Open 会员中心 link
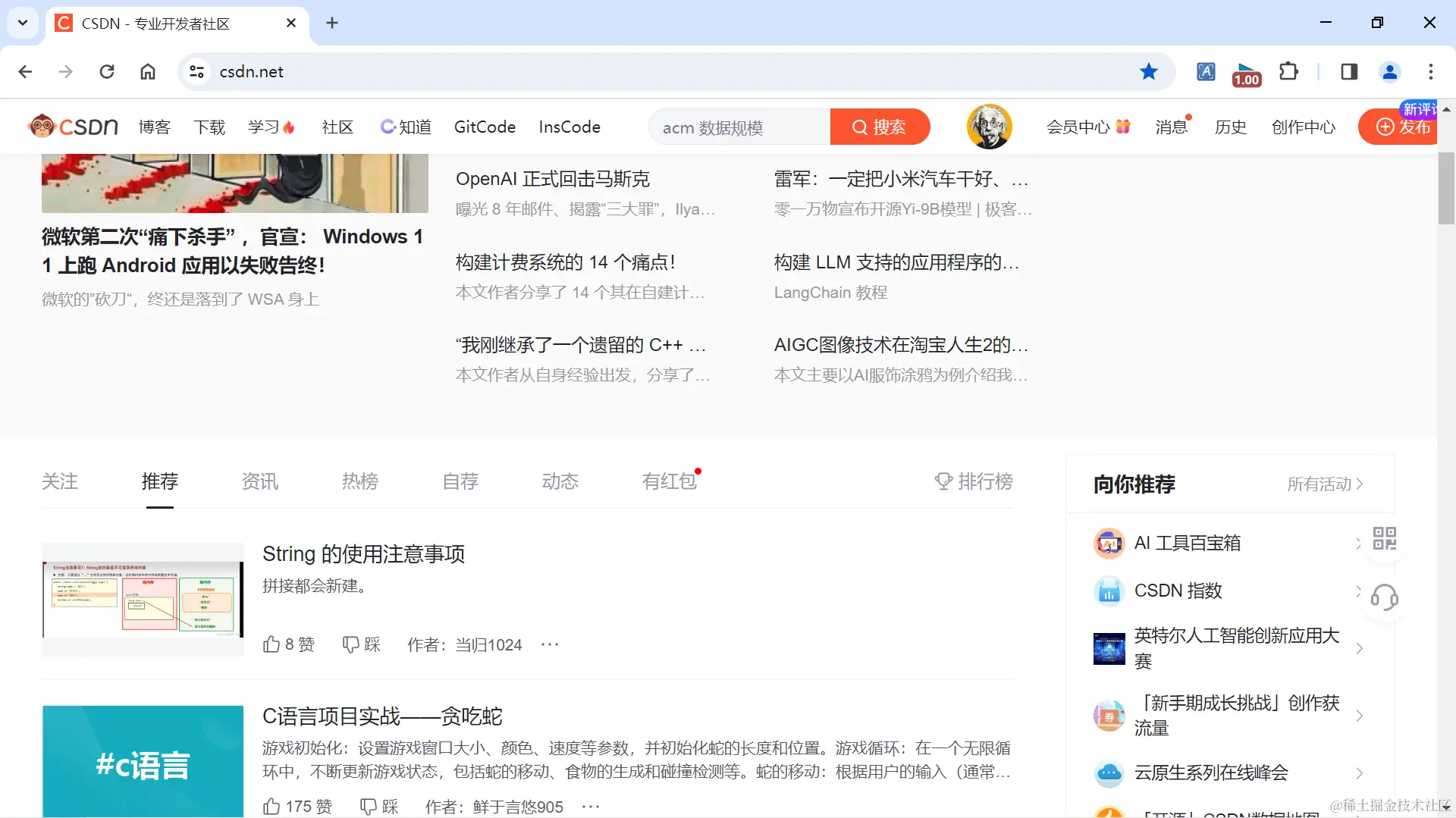This screenshot has width=1456, height=818. [1088, 127]
